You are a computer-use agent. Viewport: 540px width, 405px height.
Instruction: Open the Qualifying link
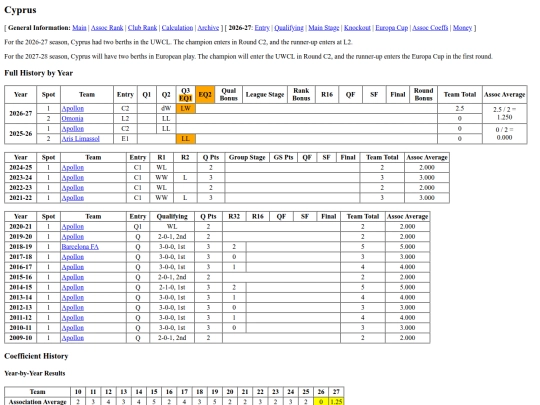289,28
